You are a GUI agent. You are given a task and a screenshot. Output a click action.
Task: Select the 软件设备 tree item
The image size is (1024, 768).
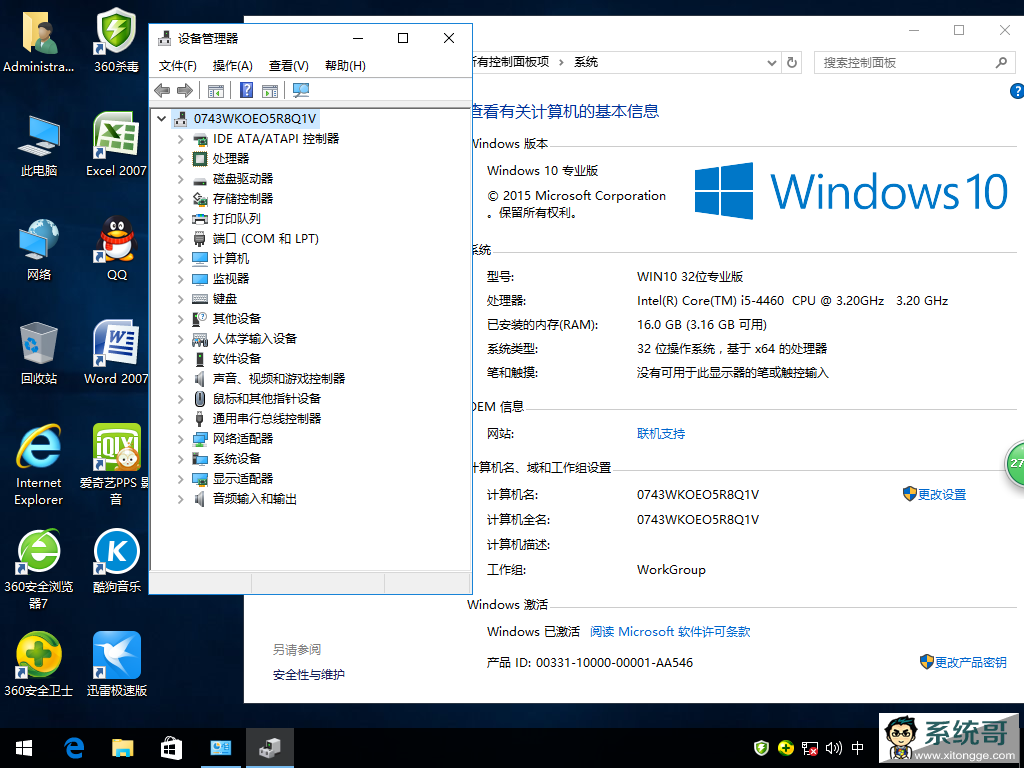pyautogui.click(x=236, y=359)
